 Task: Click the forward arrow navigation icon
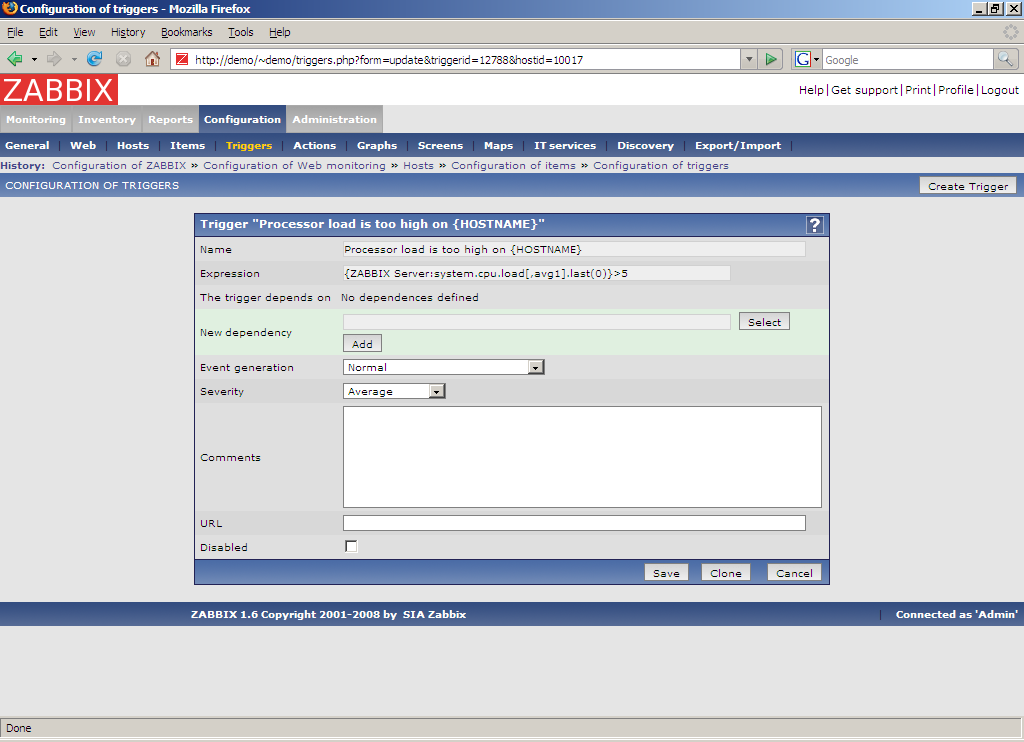click(54, 59)
